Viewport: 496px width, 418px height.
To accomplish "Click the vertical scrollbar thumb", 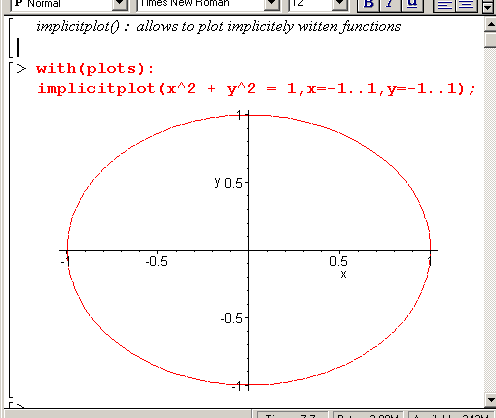I will pos(490,40).
